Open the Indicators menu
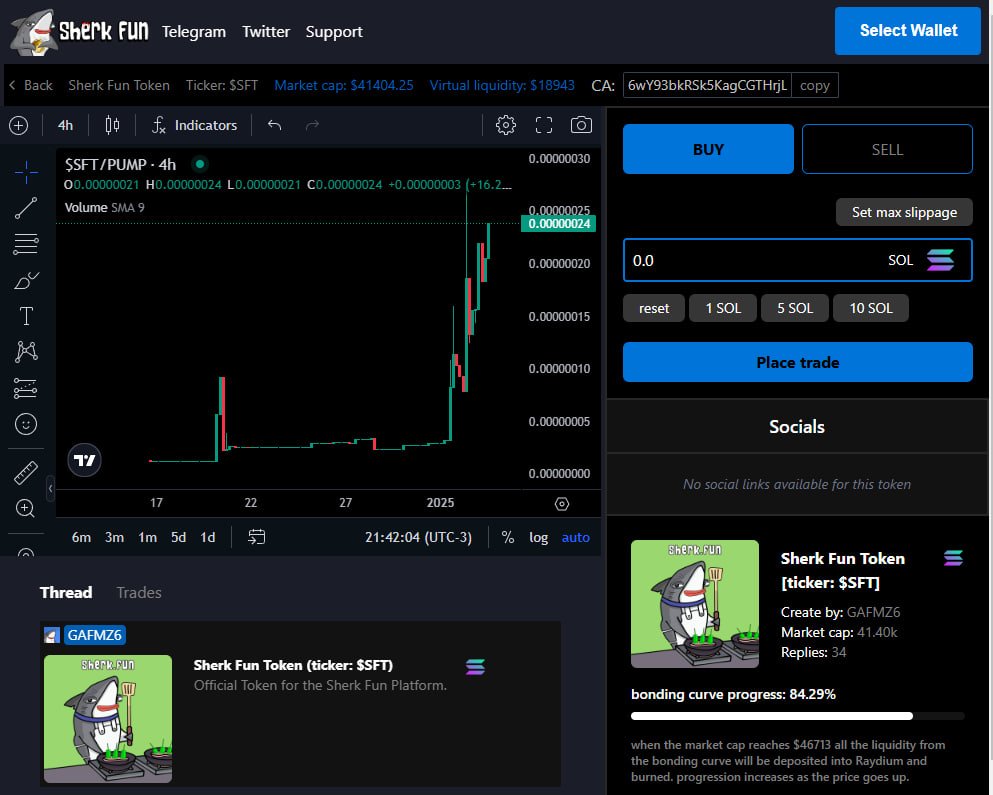This screenshot has height=795, width=993. tap(194, 125)
